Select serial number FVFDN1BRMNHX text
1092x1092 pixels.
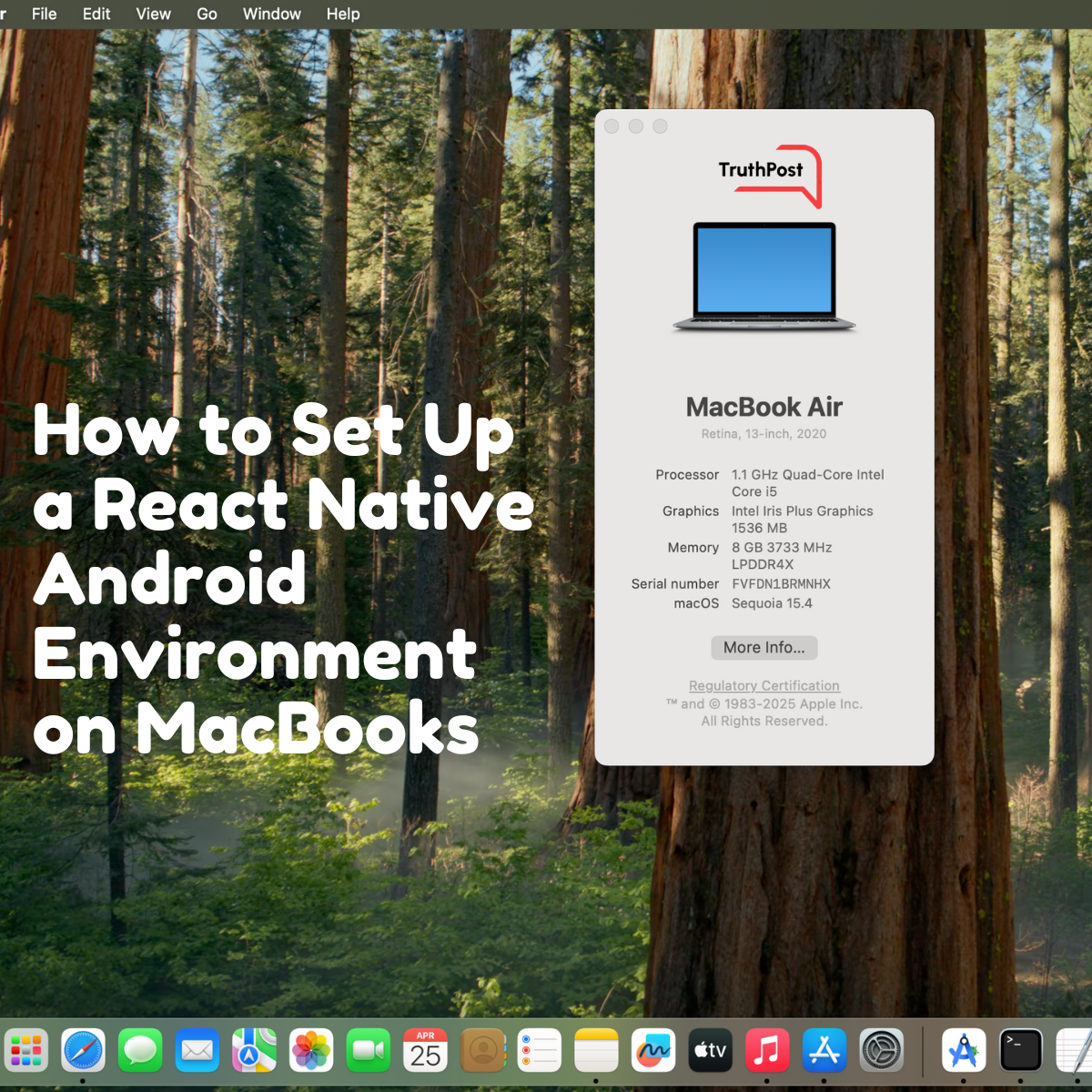(781, 584)
